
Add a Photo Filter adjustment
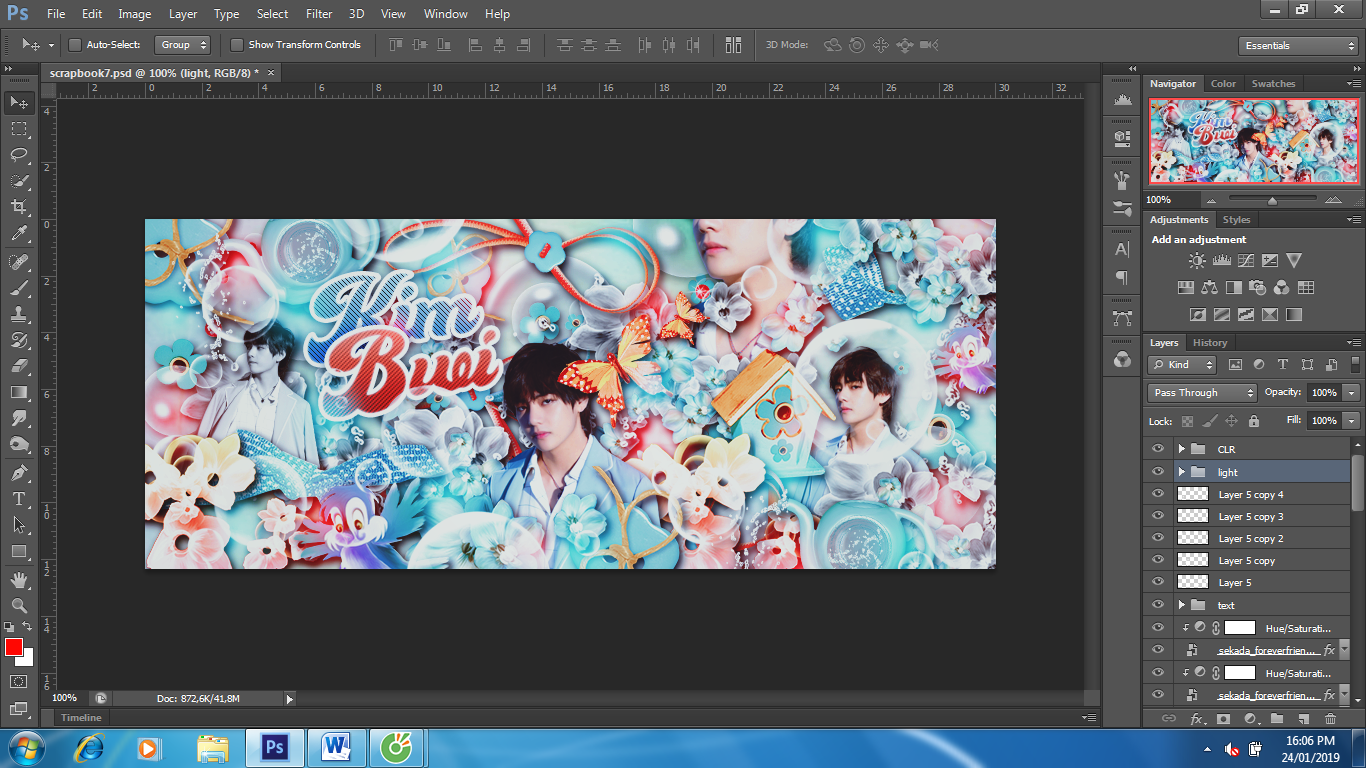point(1257,287)
